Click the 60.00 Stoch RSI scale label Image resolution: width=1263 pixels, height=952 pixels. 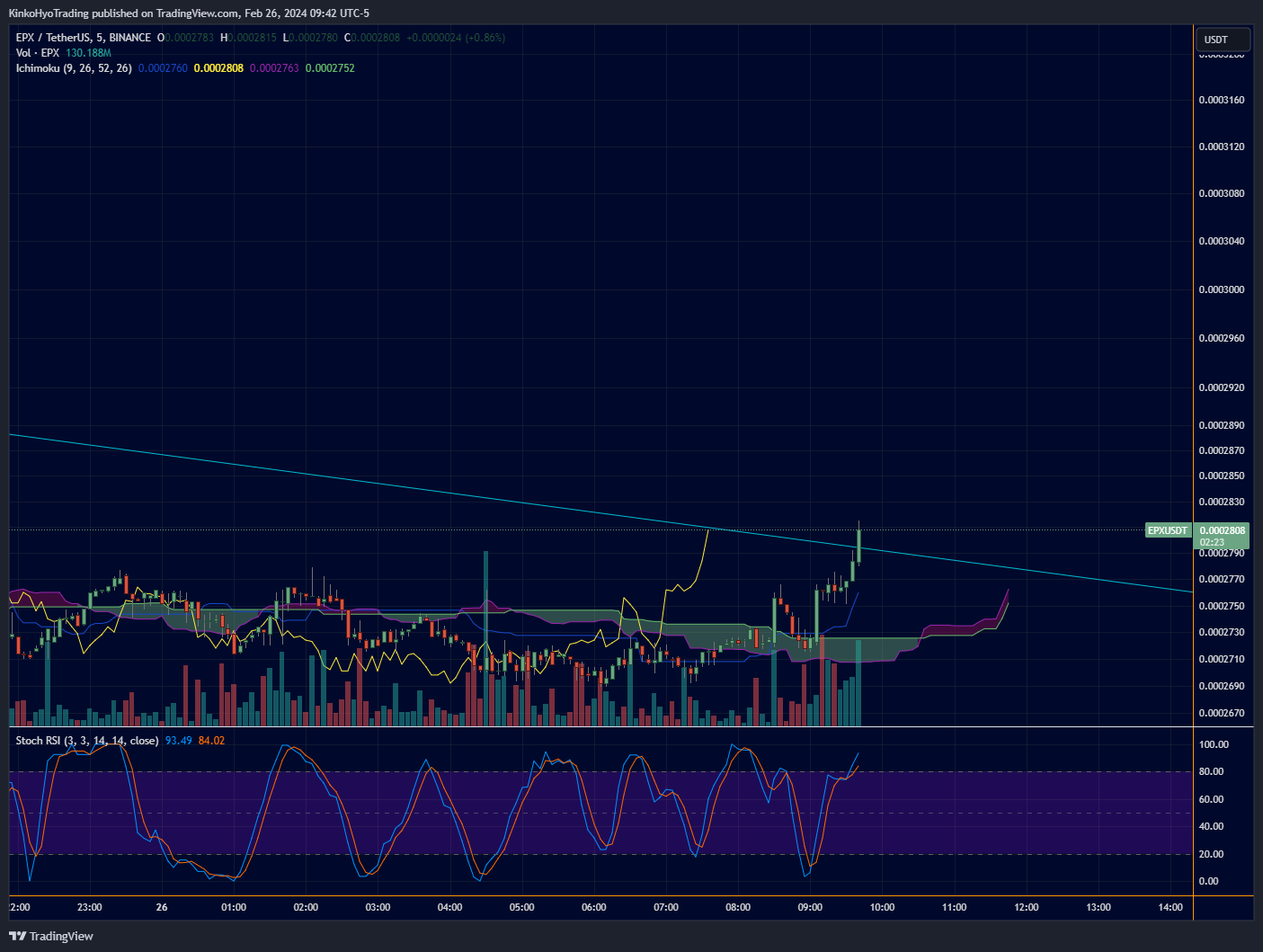(1211, 799)
